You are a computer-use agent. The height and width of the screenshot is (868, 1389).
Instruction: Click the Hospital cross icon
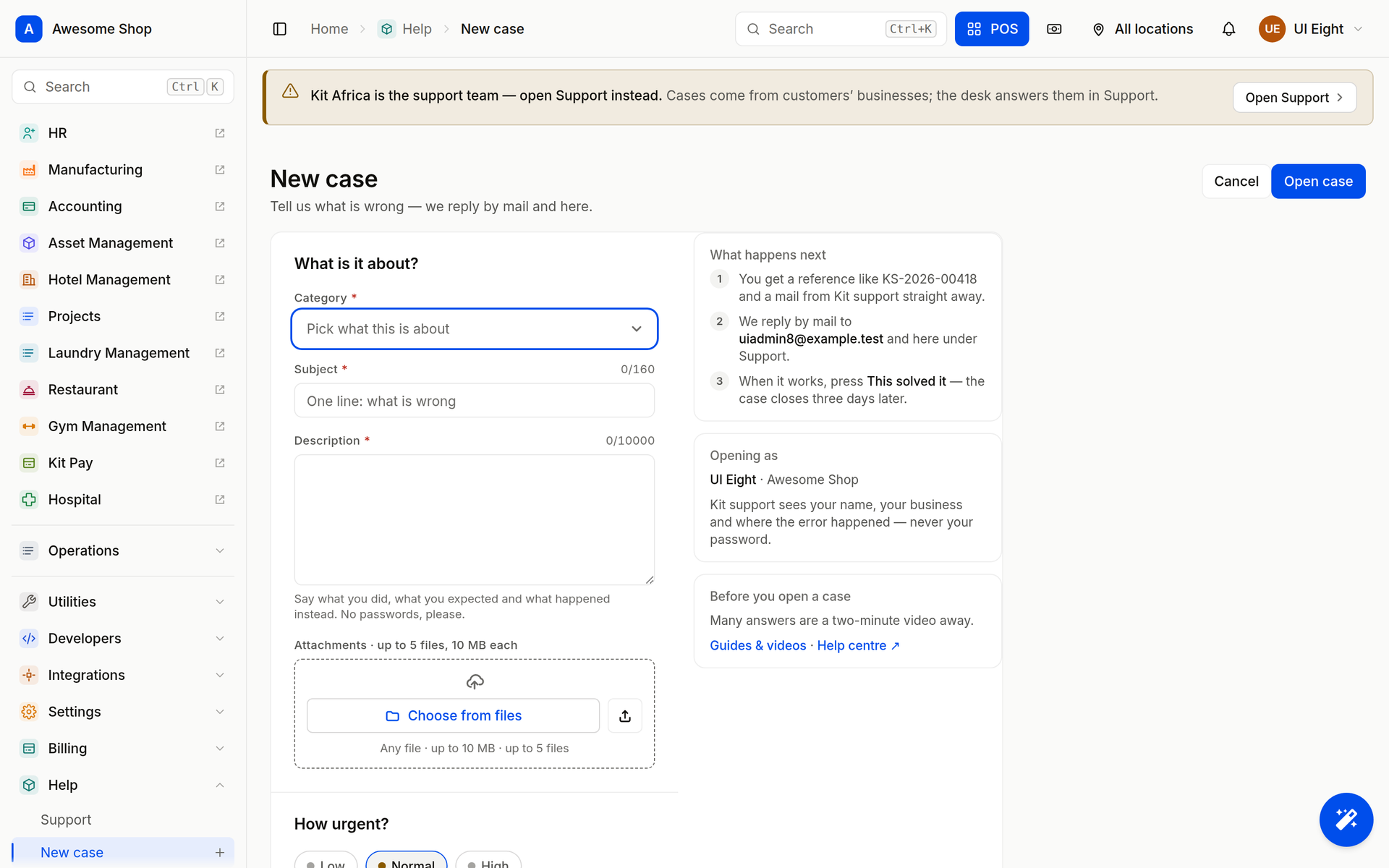click(29, 500)
